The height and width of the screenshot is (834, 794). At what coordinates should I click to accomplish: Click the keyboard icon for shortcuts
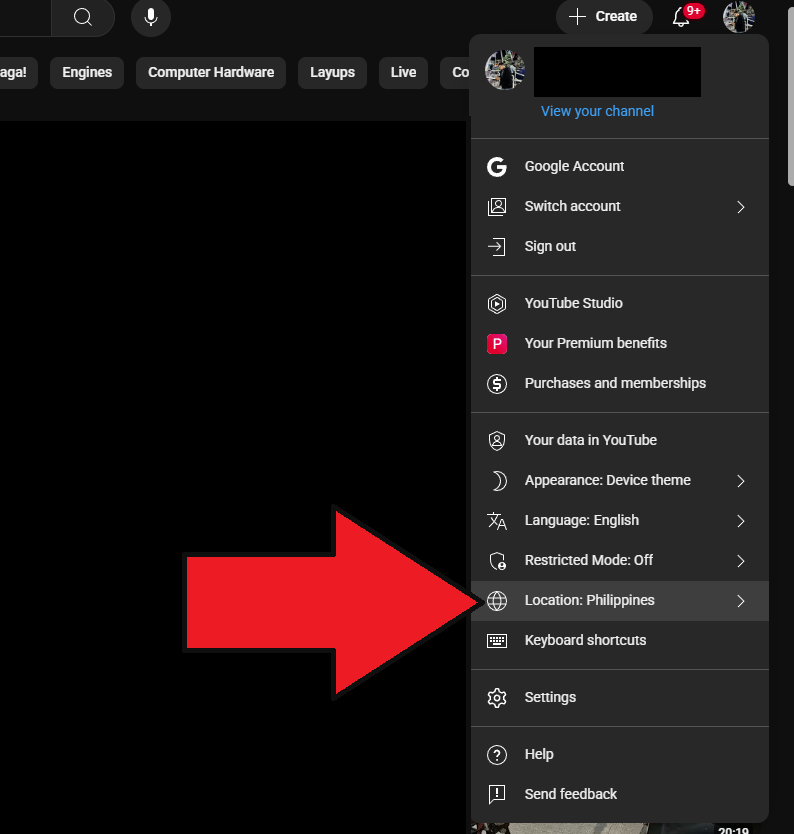point(497,640)
